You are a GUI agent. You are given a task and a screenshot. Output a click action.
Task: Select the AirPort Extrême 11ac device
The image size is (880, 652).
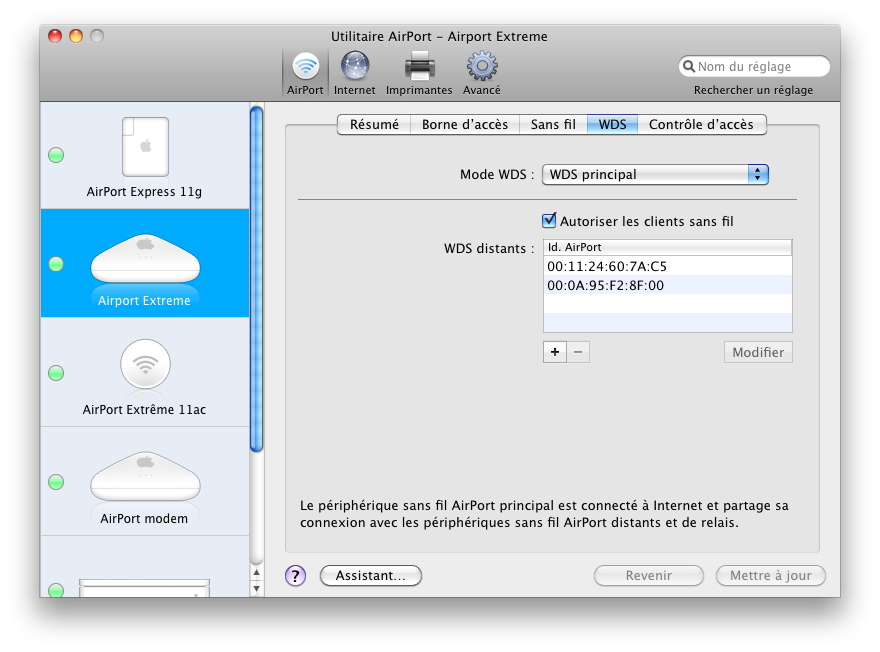145,372
